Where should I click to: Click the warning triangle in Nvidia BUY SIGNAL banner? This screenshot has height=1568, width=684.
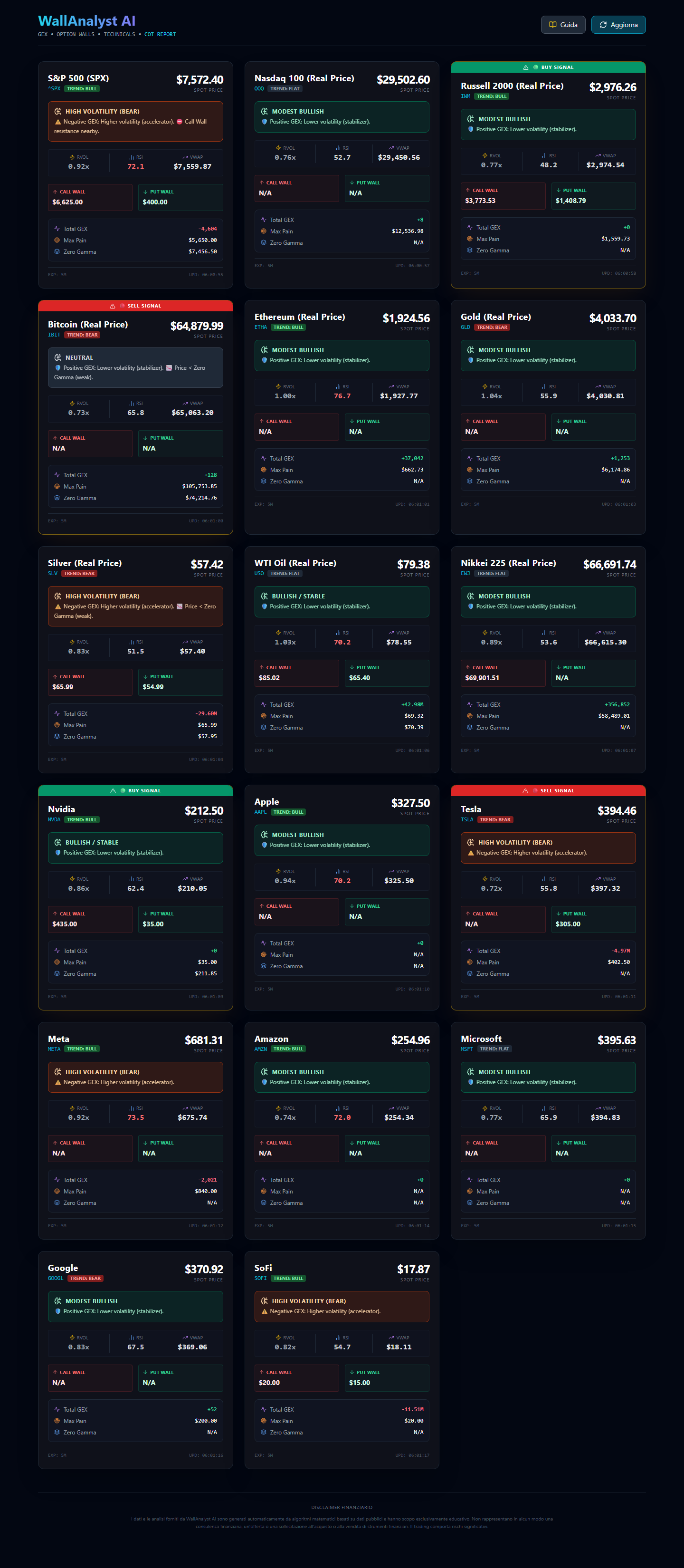tap(113, 791)
